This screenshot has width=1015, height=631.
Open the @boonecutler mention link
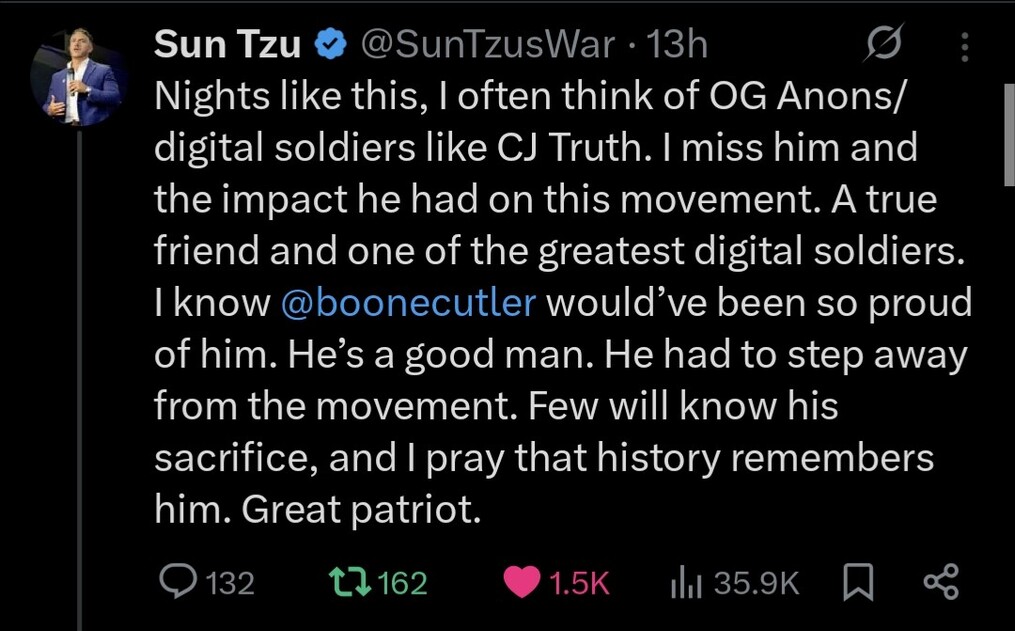pyautogui.click(x=409, y=304)
